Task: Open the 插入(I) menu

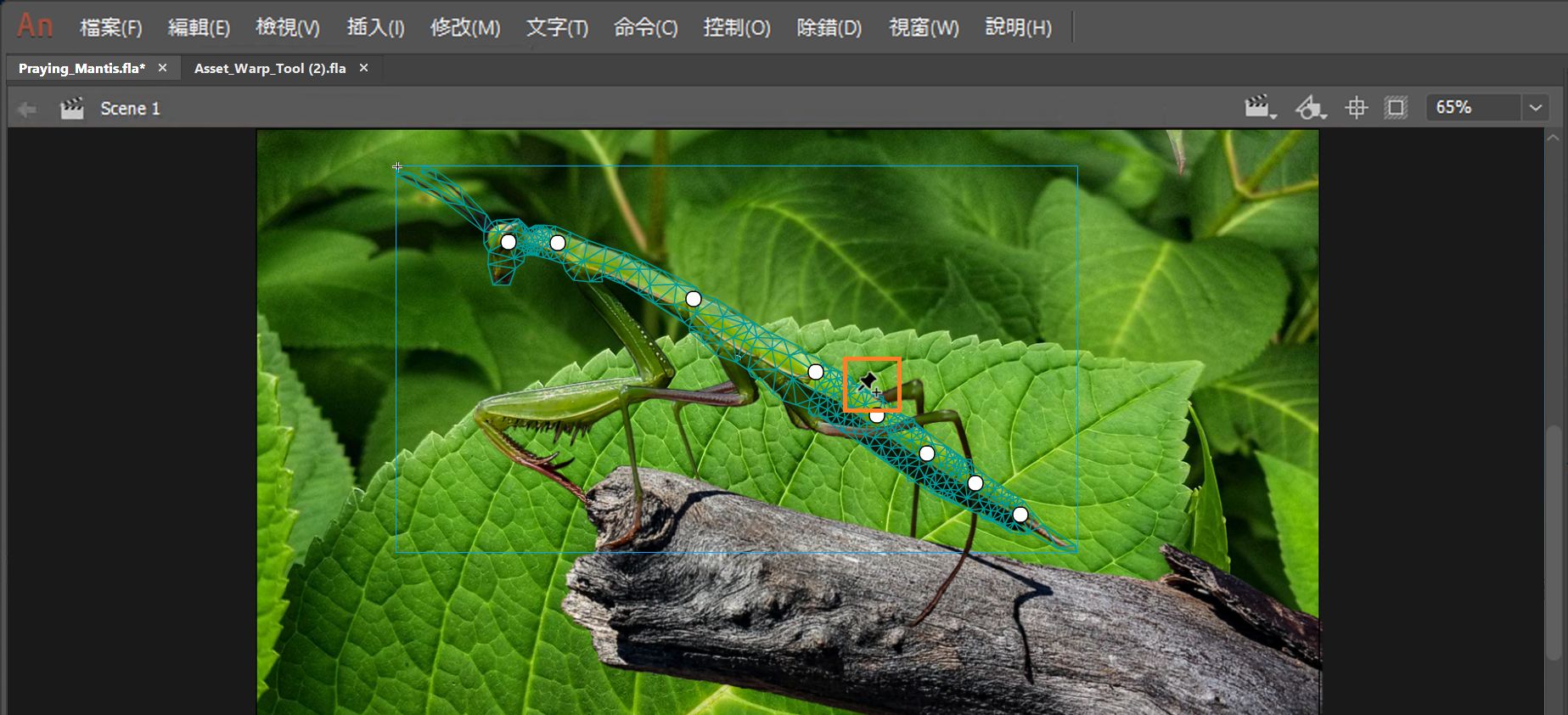Action: click(375, 28)
